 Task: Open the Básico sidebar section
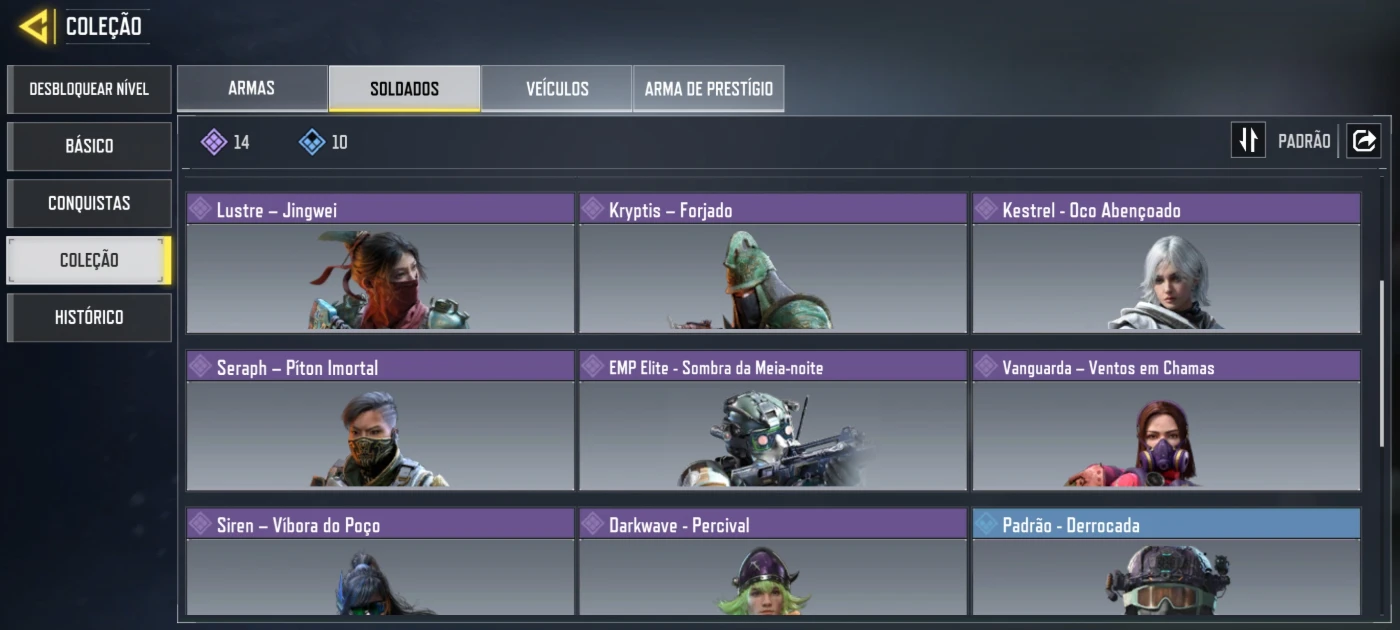(89, 146)
